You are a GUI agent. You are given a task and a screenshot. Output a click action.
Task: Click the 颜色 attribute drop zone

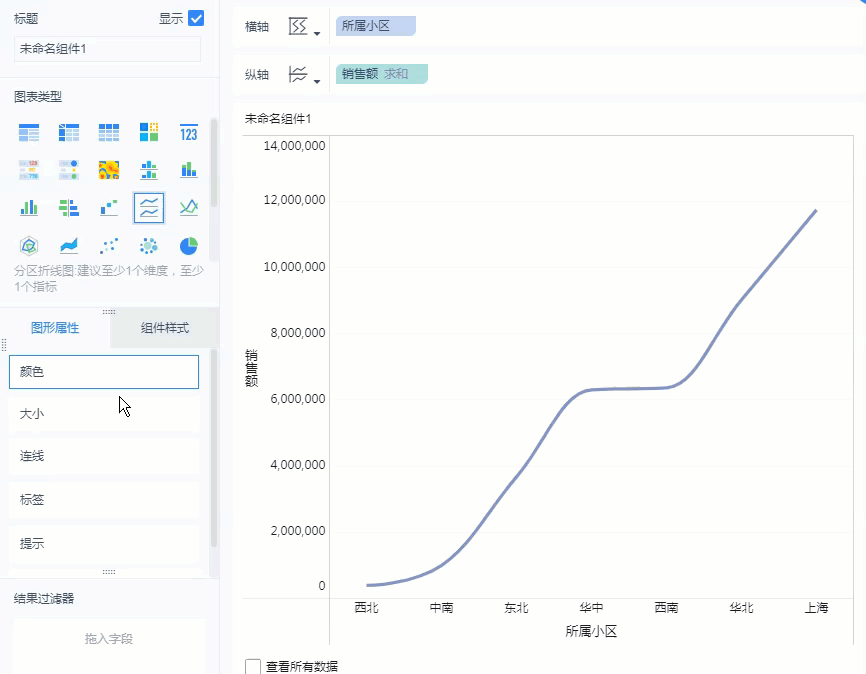104,372
